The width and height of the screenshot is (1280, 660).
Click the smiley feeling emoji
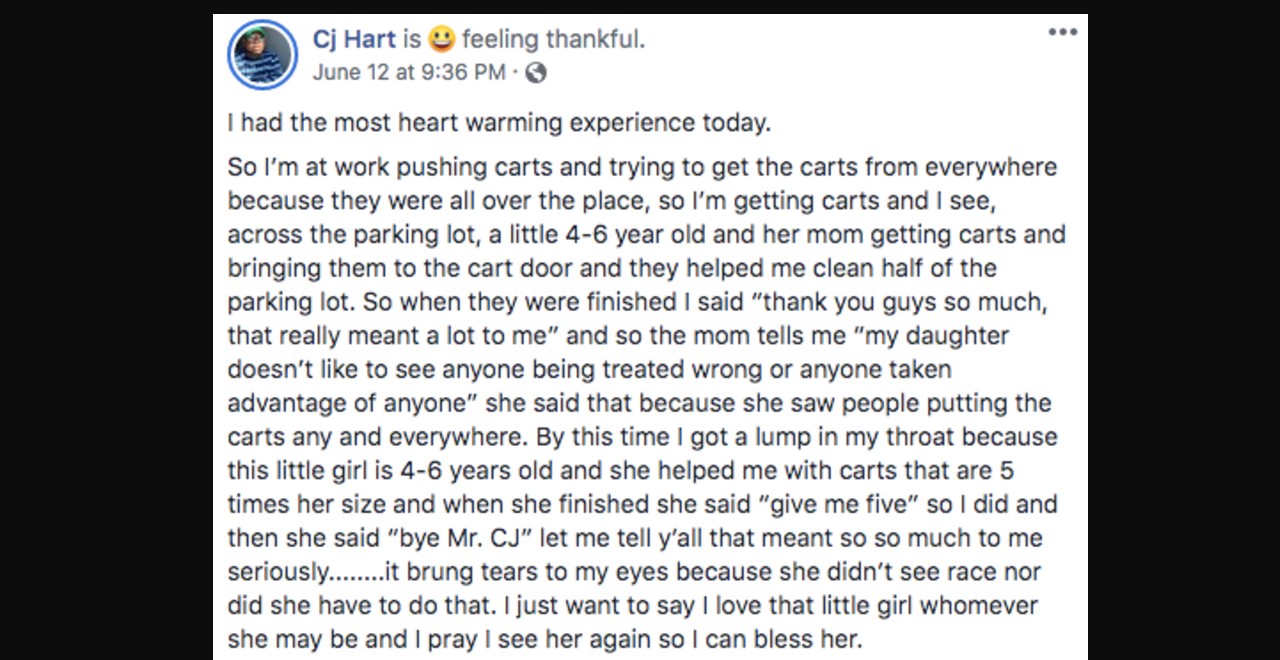pos(441,39)
